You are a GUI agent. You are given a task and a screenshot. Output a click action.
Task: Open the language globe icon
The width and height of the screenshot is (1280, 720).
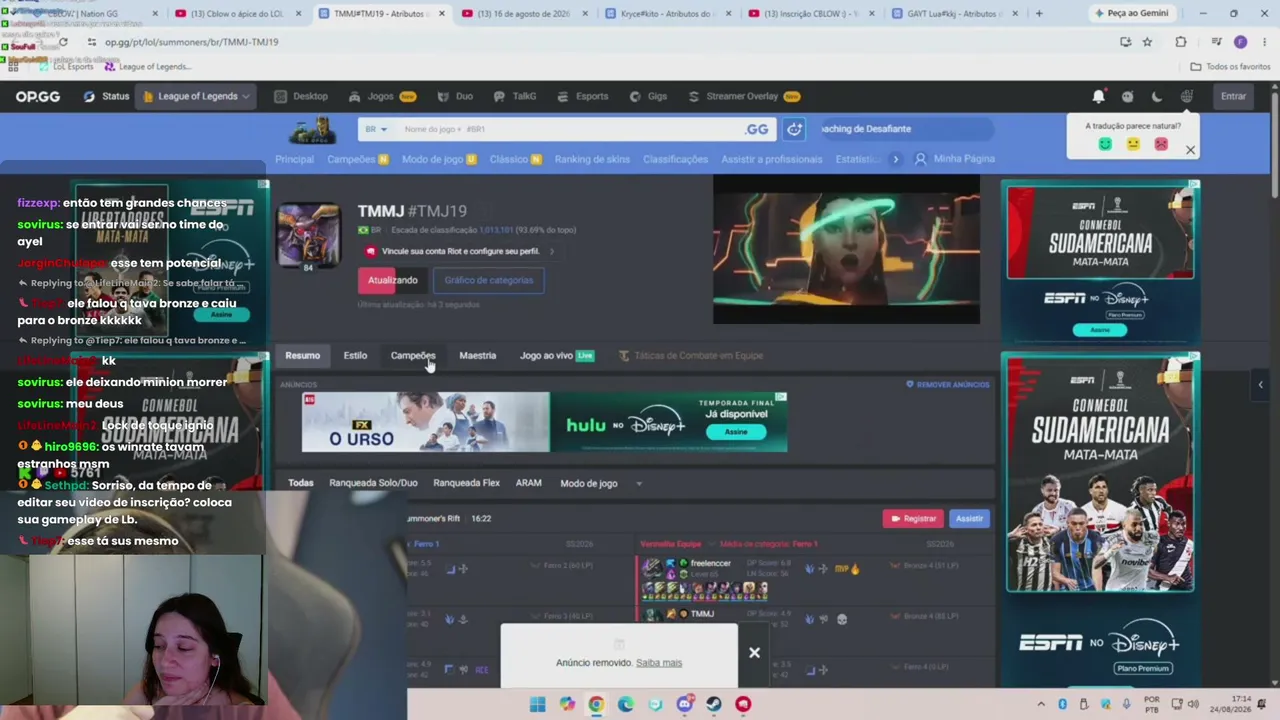pyautogui.click(x=1186, y=96)
